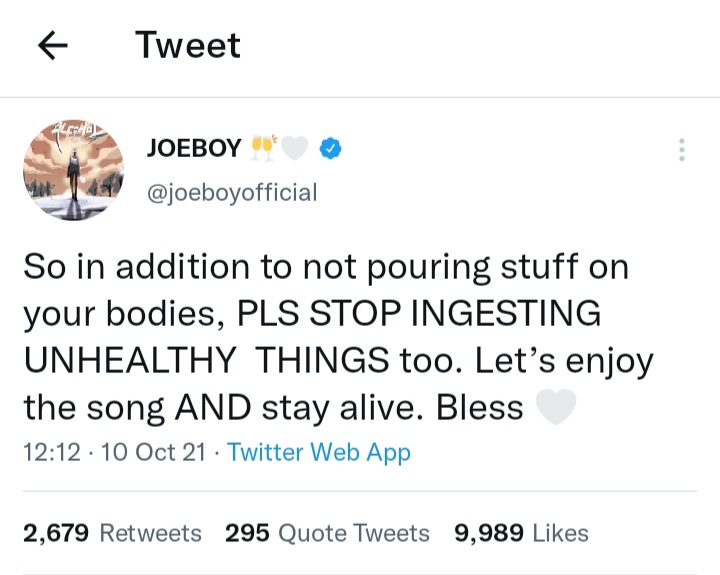Open the three-dot more options menu
The width and height of the screenshot is (720, 575).
[x=682, y=151]
